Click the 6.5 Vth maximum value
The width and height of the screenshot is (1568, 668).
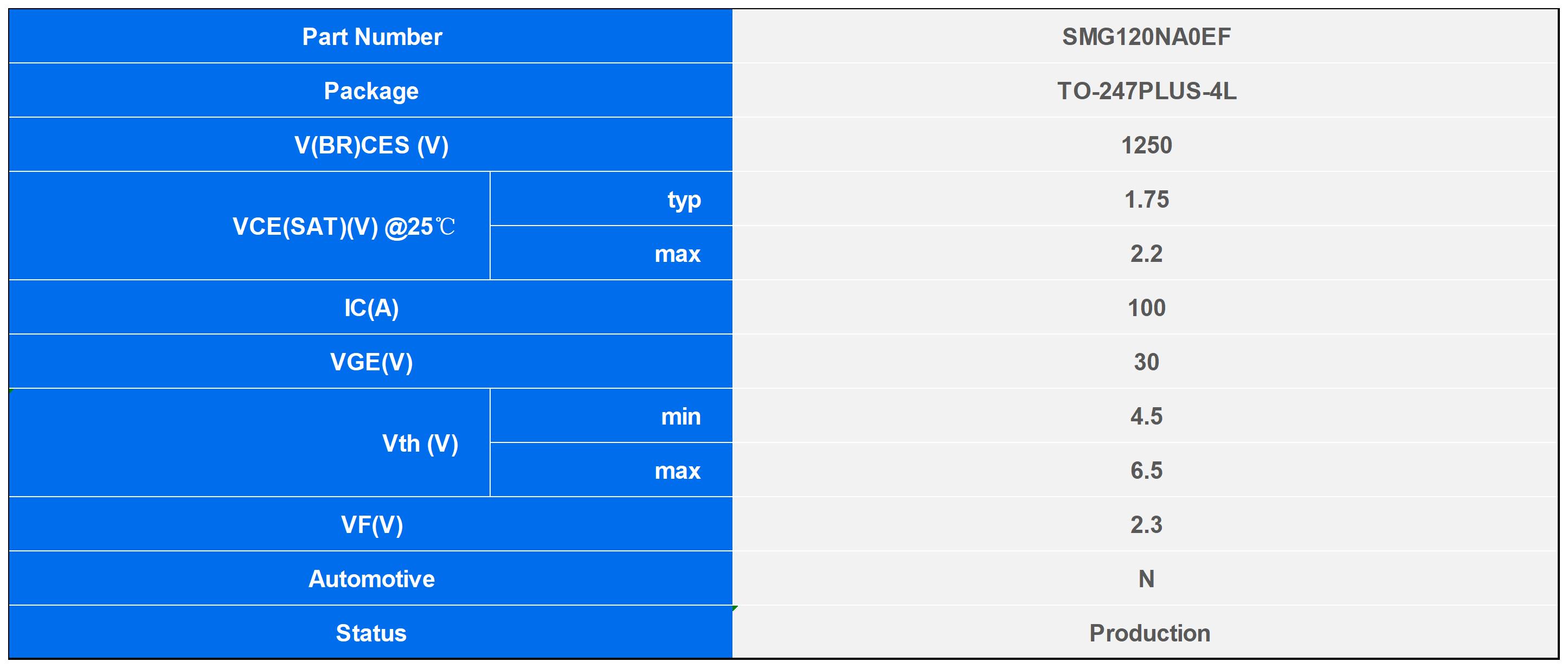[x=1146, y=470]
